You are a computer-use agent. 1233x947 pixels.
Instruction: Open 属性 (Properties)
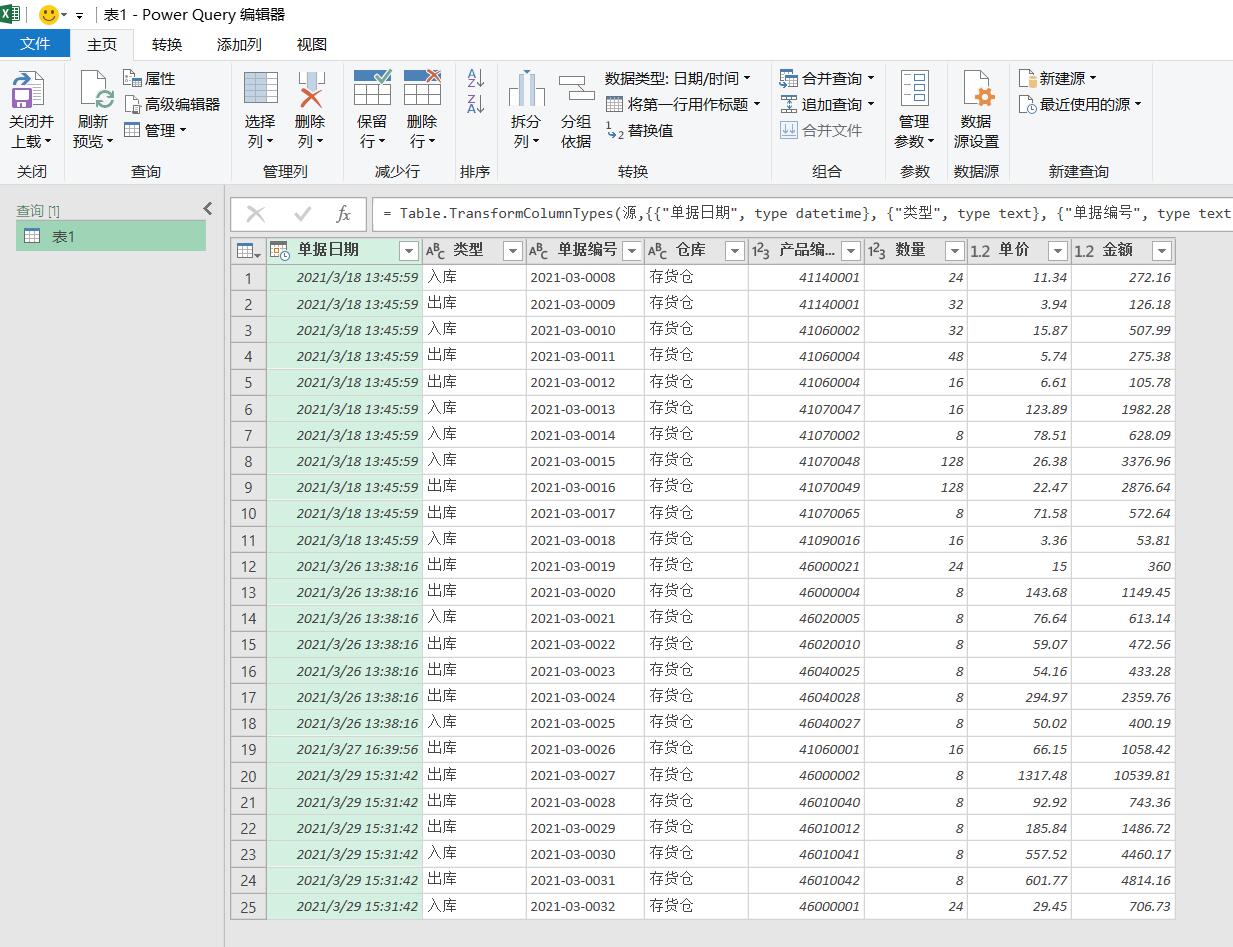(149, 78)
